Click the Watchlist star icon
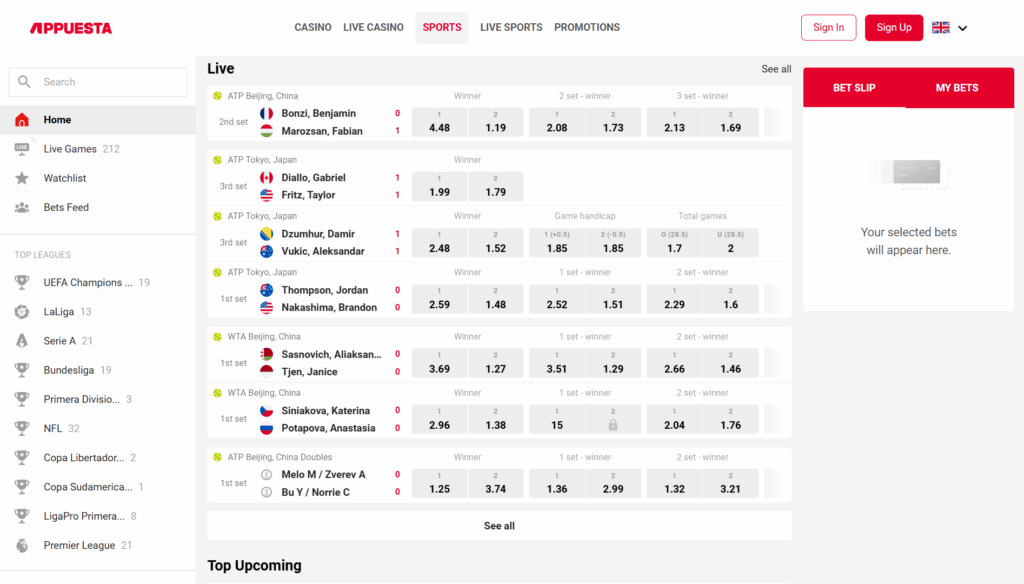The height and width of the screenshot is (584, 1024). (22, 178)
